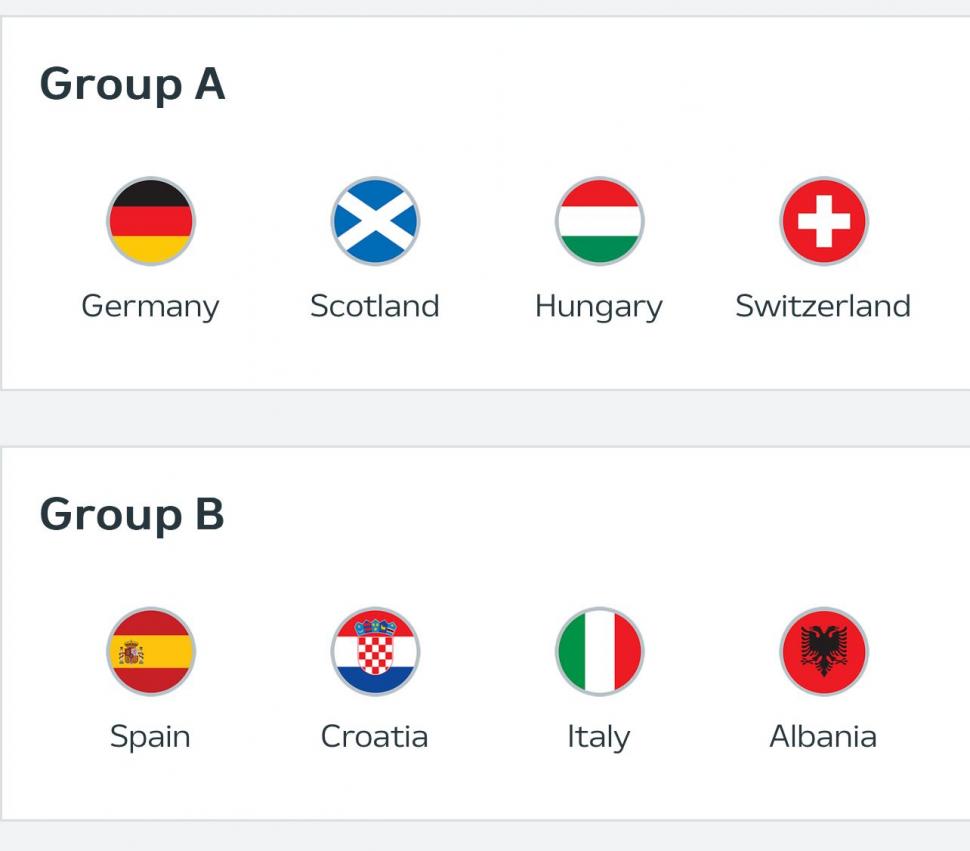Viewport: 970px width, 851px height.
Task: Click the Germany flag icon
Action: click(150, 222)
